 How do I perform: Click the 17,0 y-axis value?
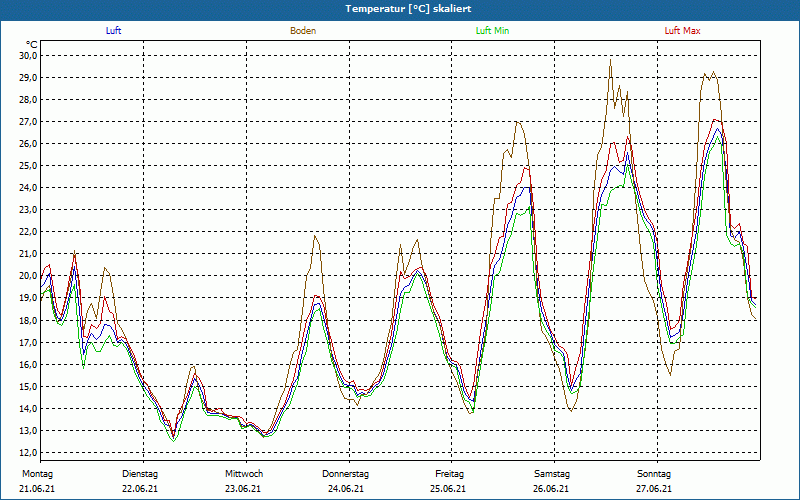pyautogui.click(x=29, y=342)
